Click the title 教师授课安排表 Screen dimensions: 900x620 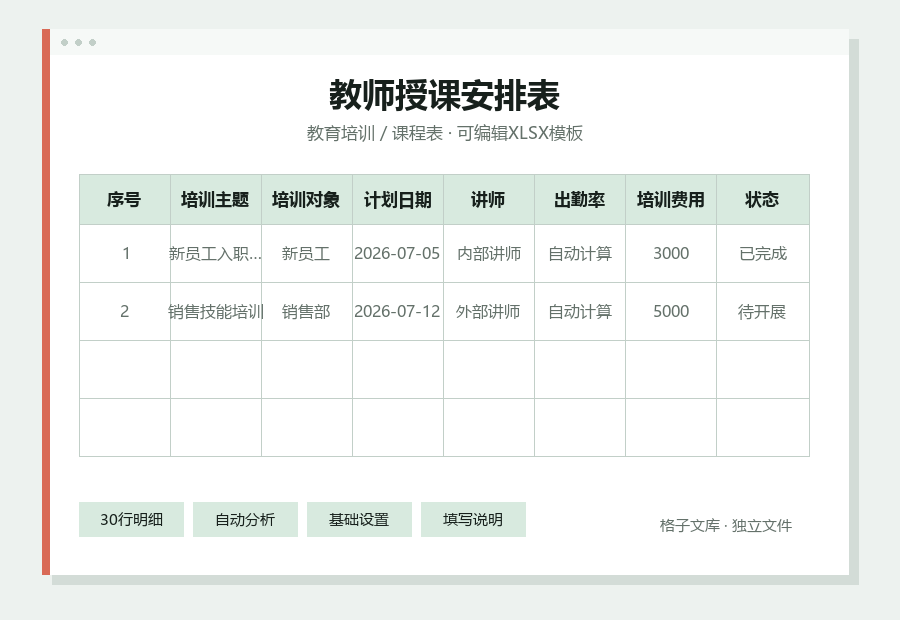444,95
